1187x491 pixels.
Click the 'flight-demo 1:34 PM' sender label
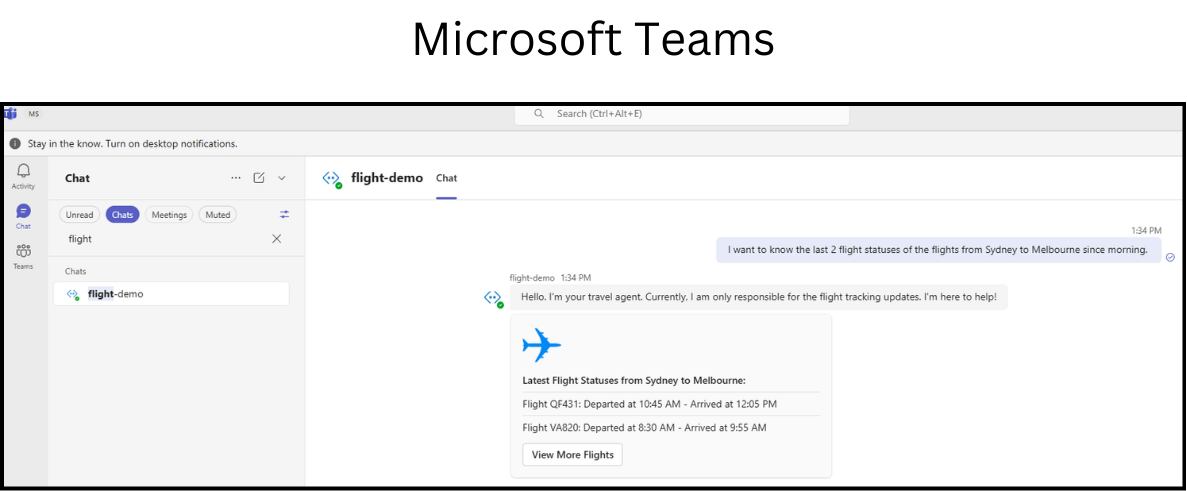[x=550, y=278]
